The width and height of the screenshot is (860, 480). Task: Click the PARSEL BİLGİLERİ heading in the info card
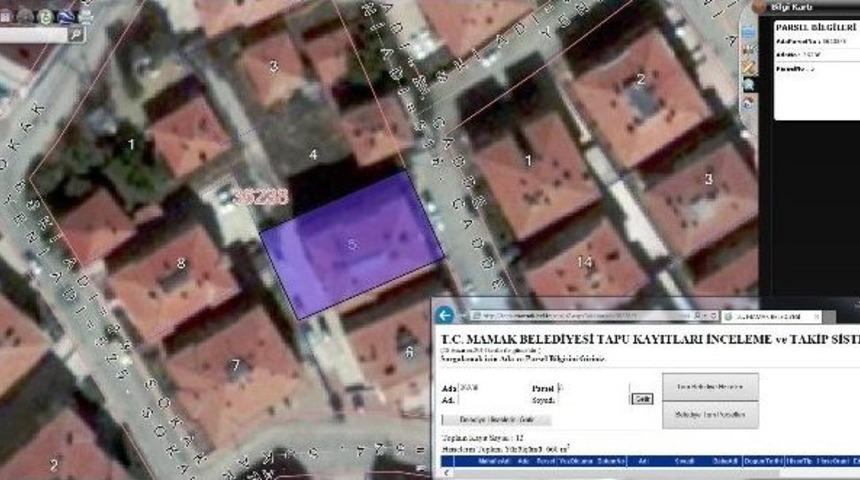(816, 27)
